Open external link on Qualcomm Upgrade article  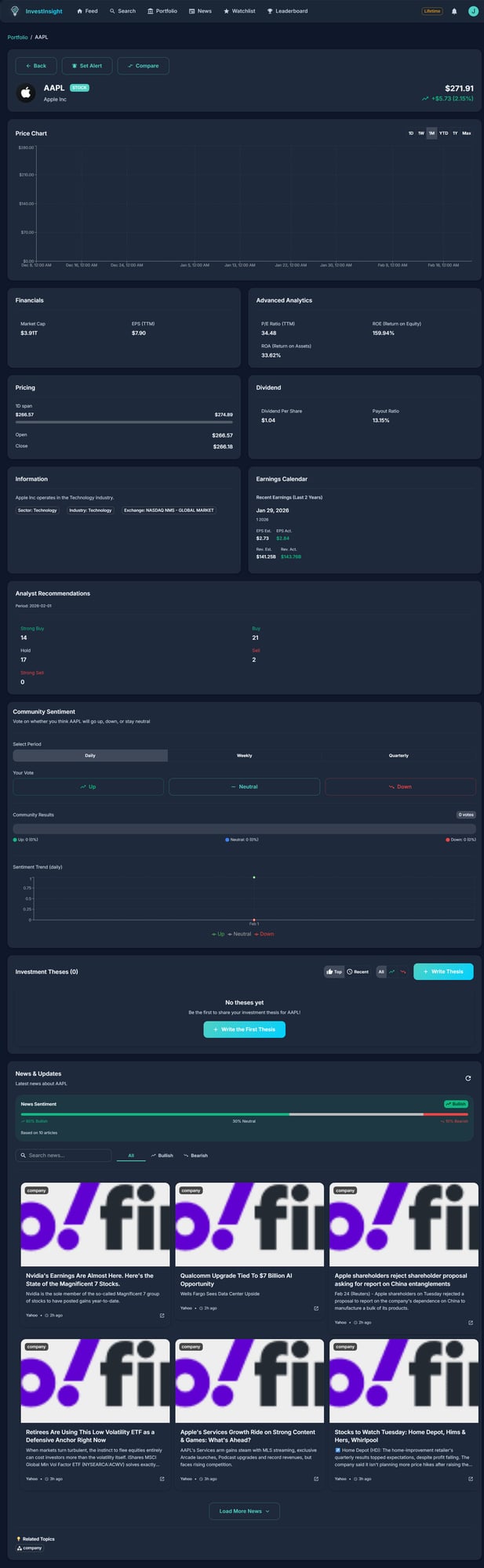pyautogui.click(x=316, y=1308)
